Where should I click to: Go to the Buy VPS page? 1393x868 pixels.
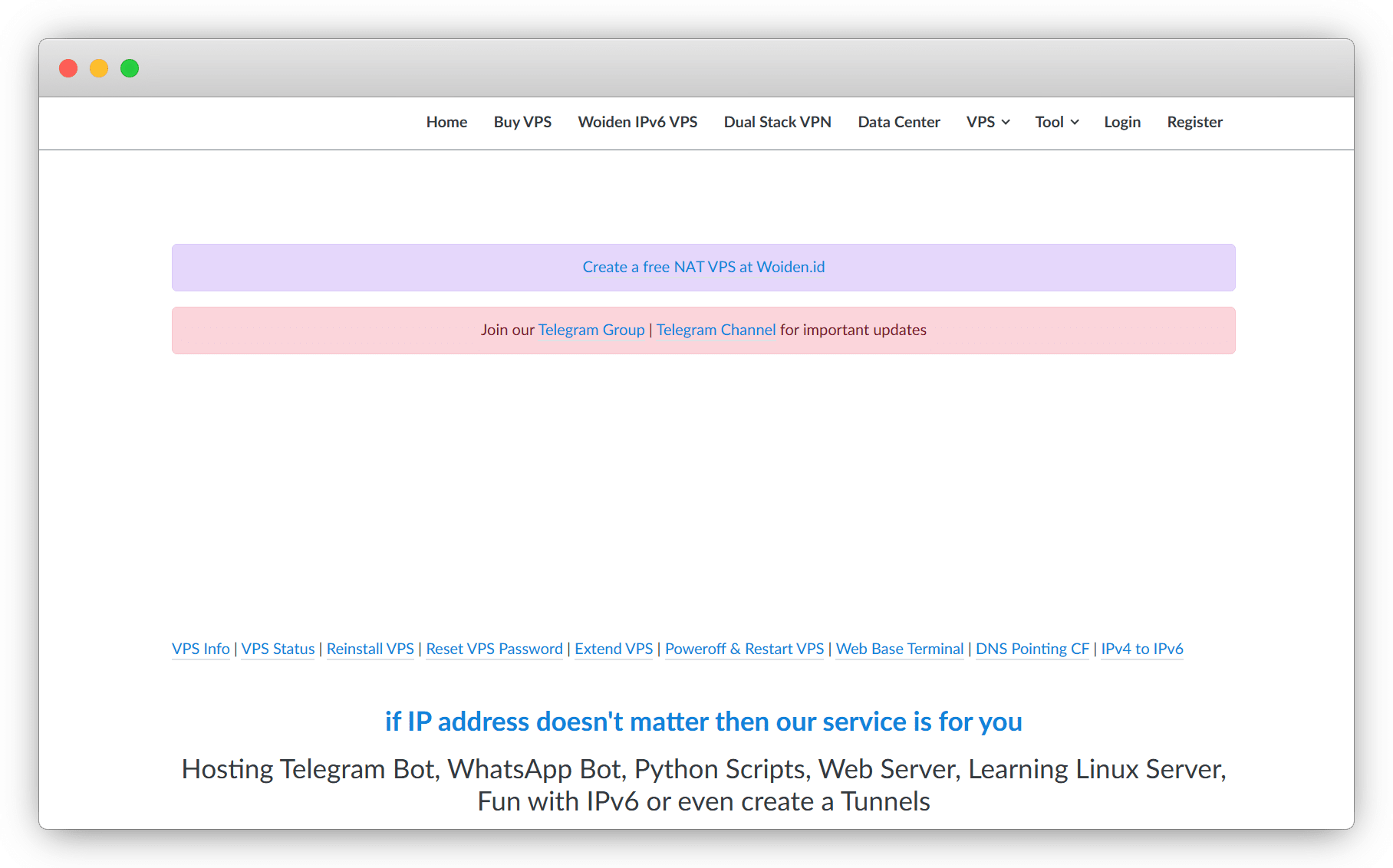point(522,122)
